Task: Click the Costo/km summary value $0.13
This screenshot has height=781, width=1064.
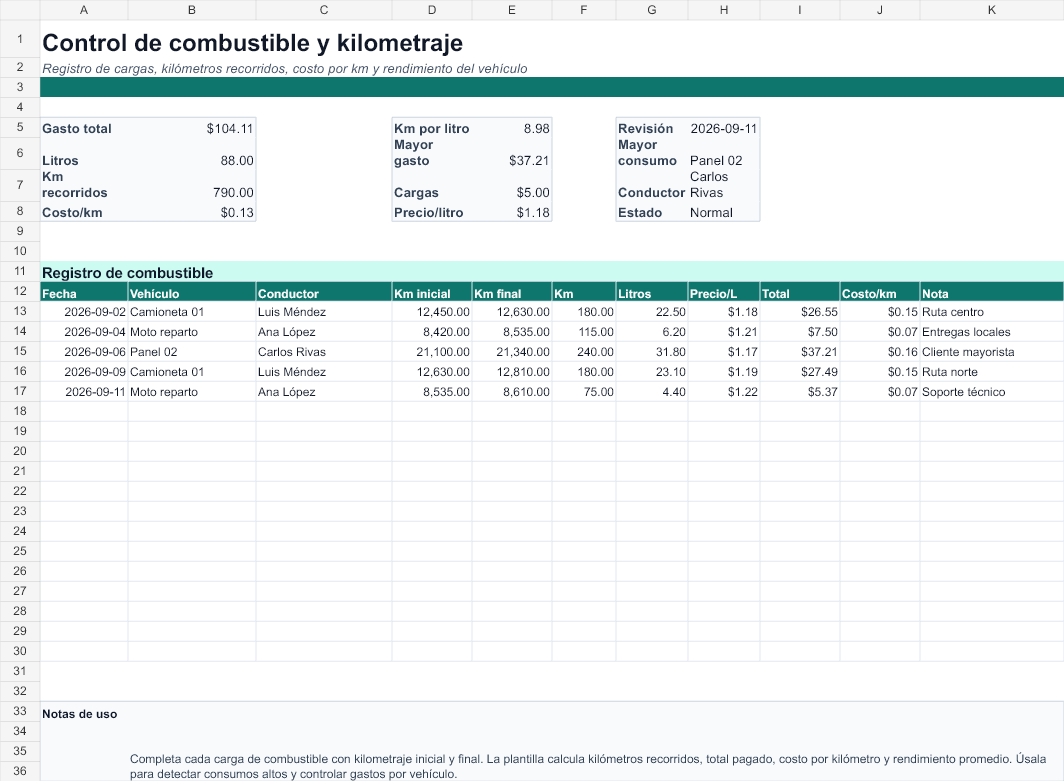Action: (x=237, y=212)
